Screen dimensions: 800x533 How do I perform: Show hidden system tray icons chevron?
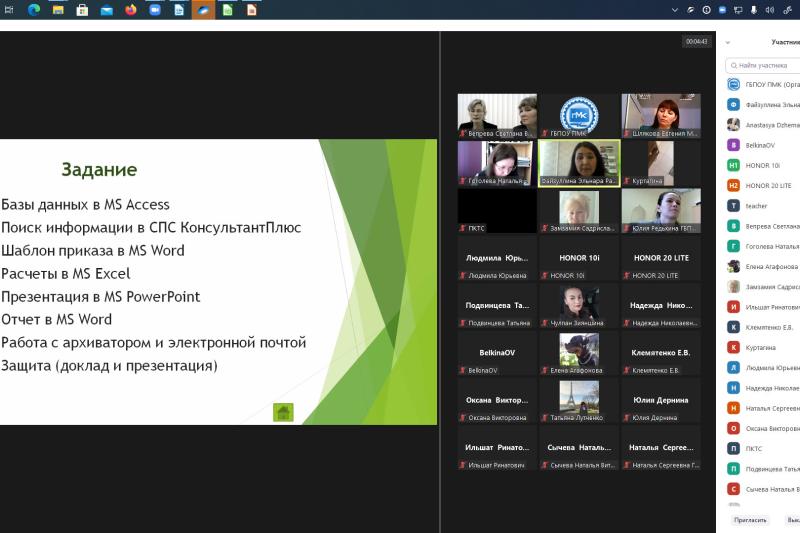click(674, 10)
